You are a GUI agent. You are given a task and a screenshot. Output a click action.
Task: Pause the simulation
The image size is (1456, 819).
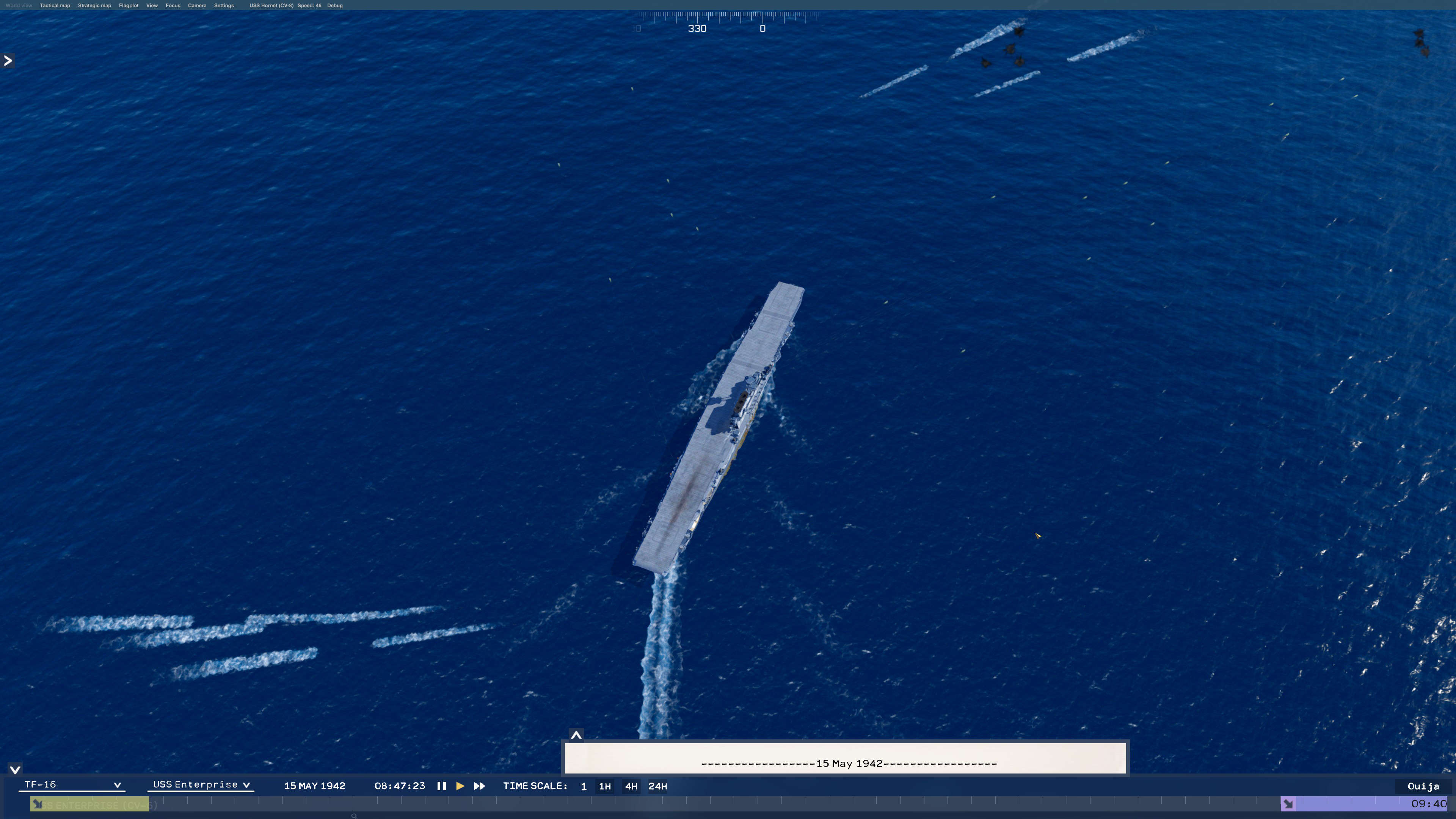coord(441,786)
